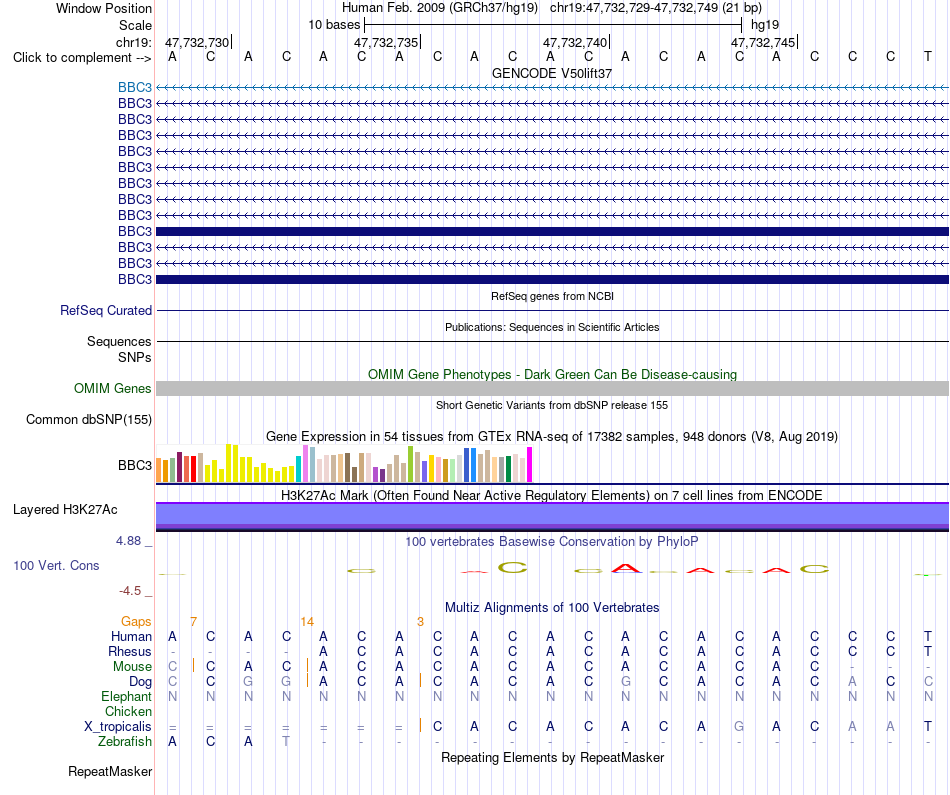Click the Mouse species label
950x795 pixels.
coord(132,667)
